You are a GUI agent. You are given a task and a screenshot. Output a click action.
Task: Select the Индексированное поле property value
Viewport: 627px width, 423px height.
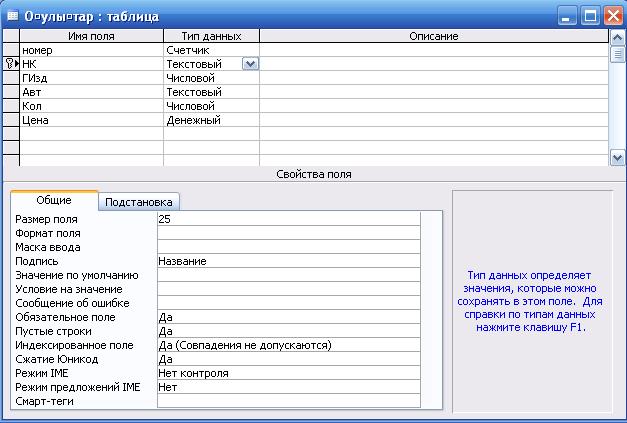coord(288,345)
